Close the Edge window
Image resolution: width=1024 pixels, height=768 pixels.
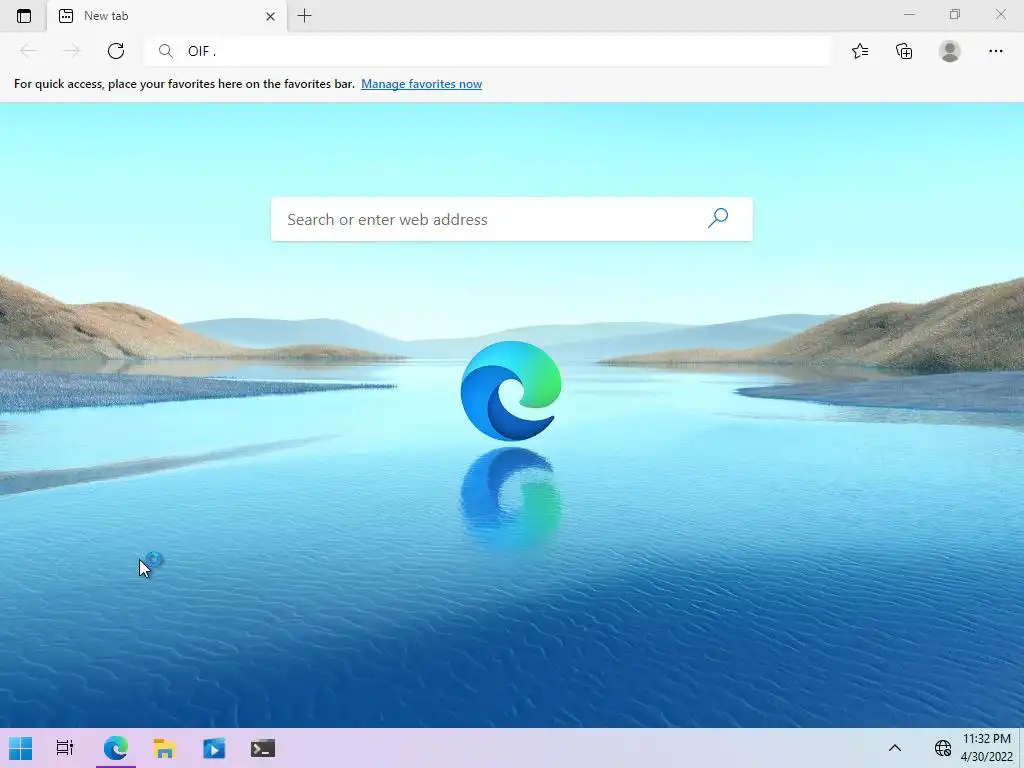point(1000,14)
